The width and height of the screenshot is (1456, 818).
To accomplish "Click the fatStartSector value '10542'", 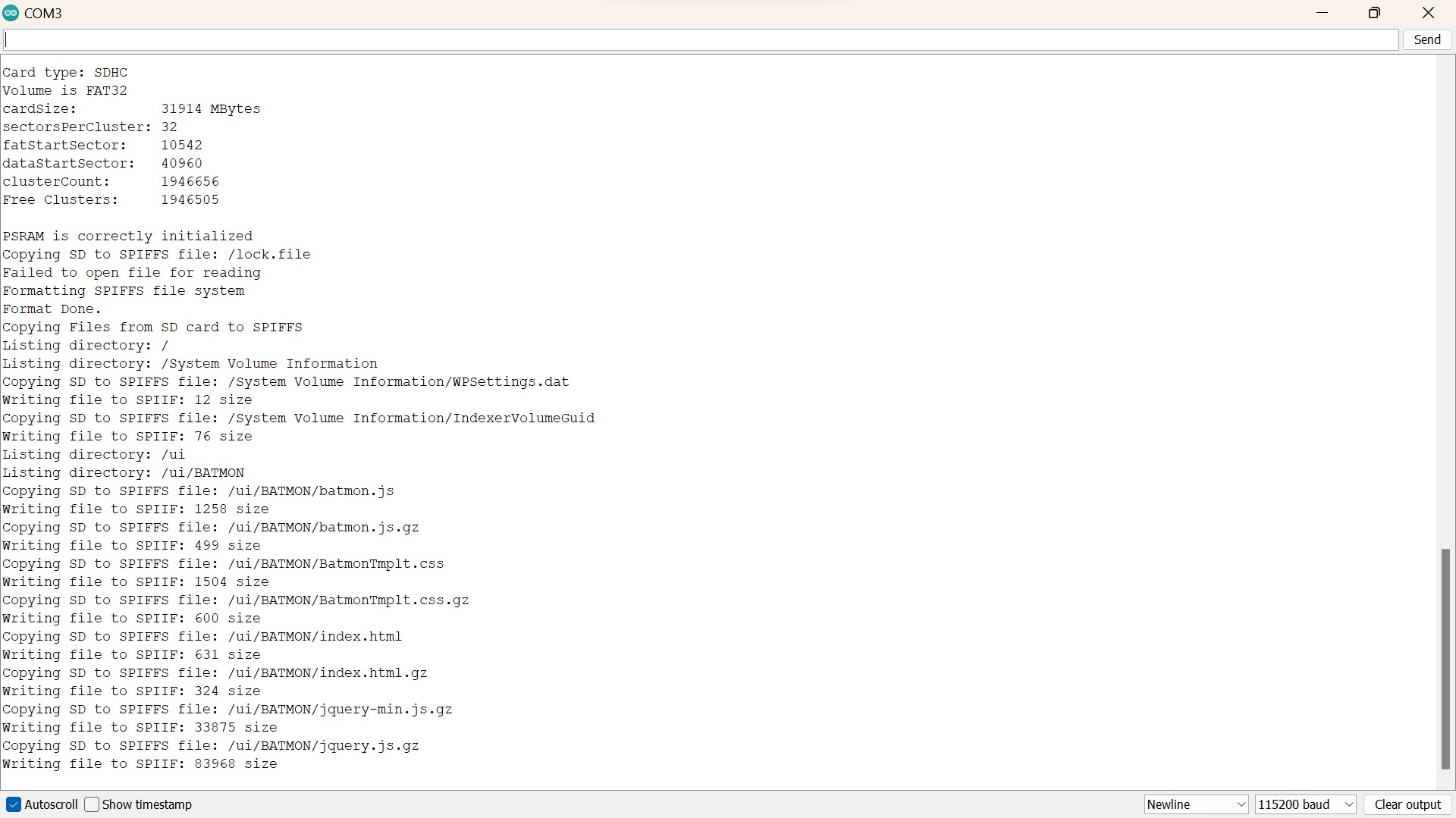I will [181, 146].
